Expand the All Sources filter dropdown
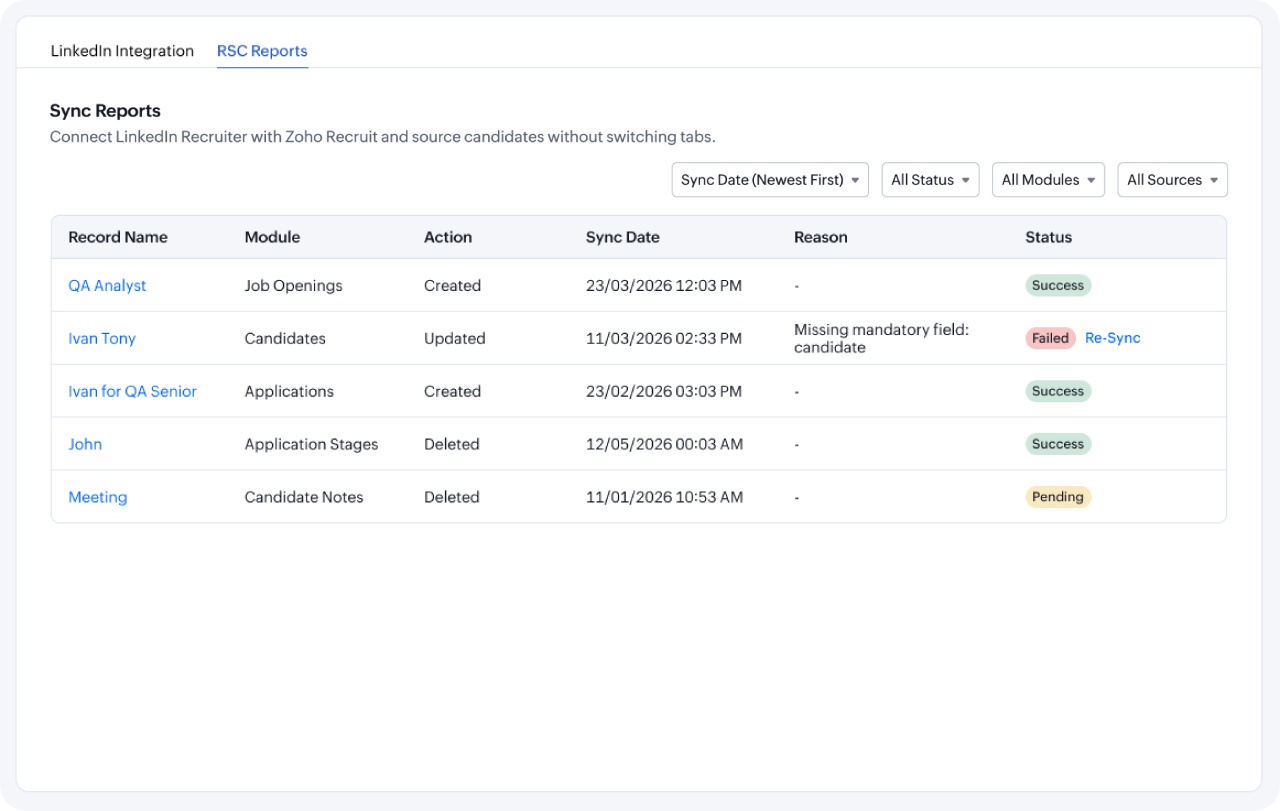Image resolution: width=1280 pixels, height=811 pixels. click(1172, 180)
